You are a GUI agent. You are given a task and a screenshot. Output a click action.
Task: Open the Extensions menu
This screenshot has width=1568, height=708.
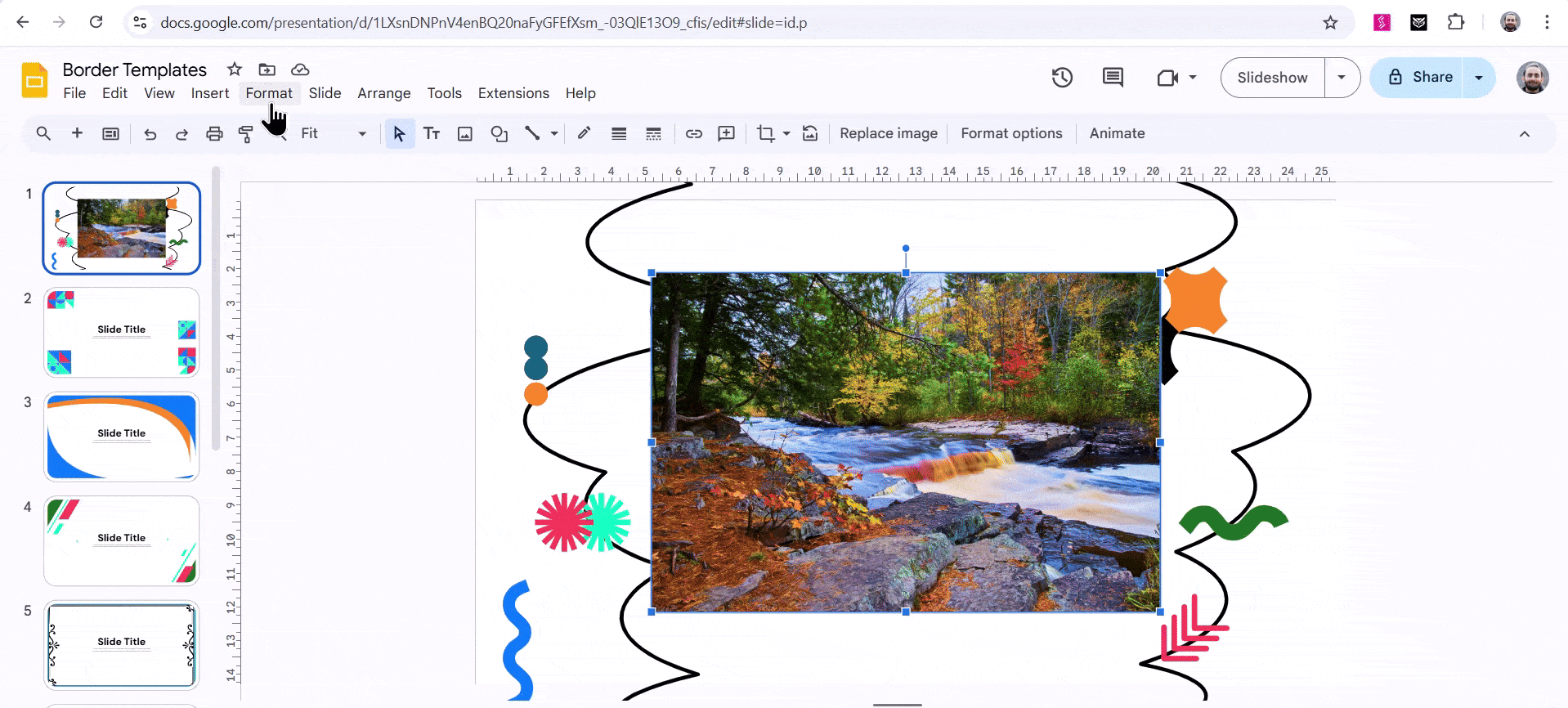(513, 93)
